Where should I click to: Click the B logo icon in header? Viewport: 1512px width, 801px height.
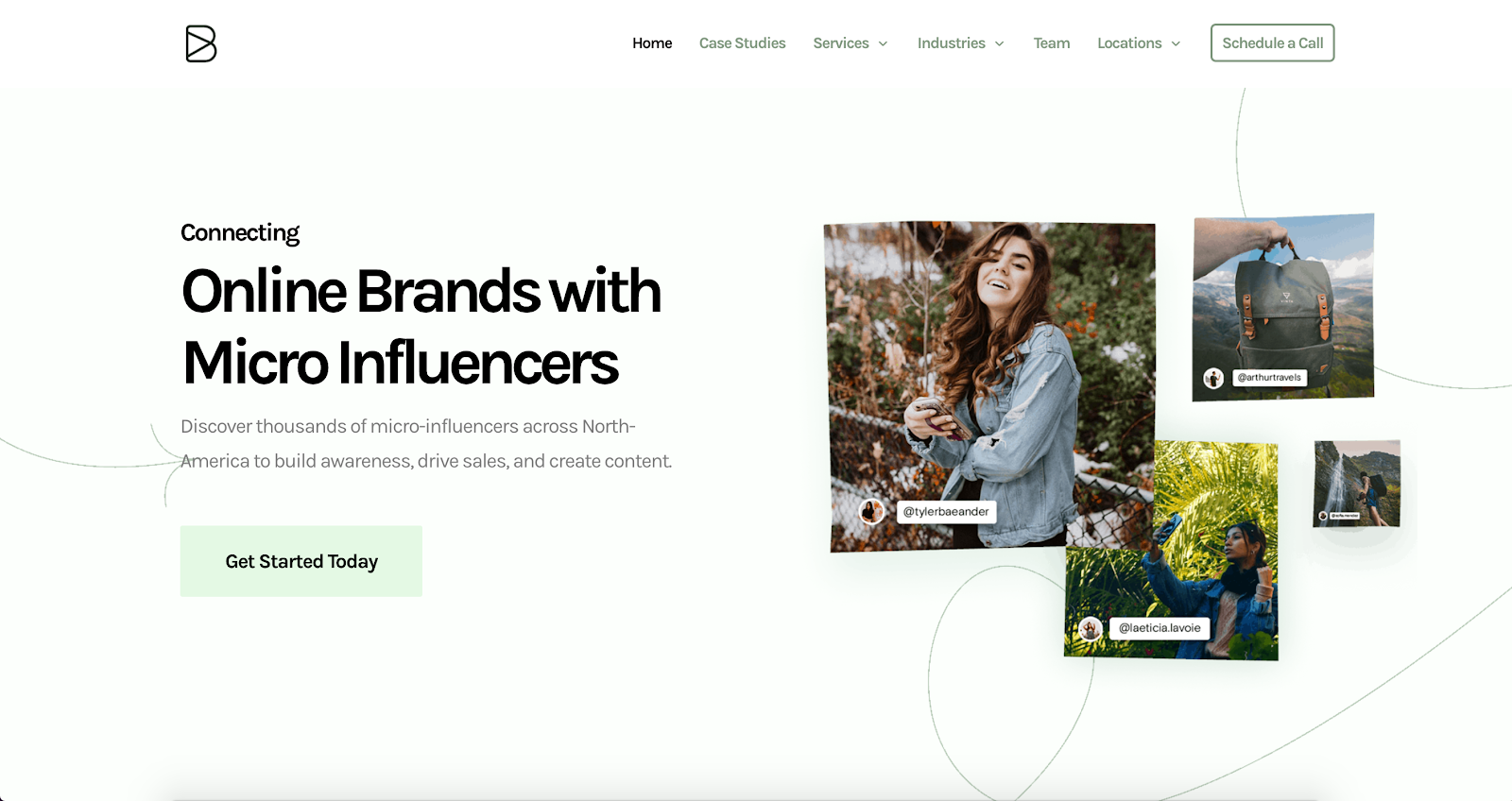(201, 43)
